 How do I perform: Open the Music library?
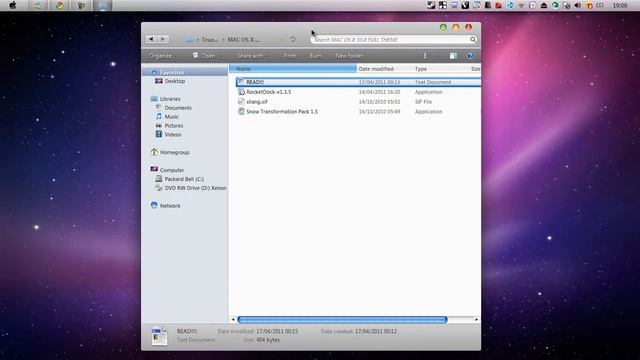point(171,117)
